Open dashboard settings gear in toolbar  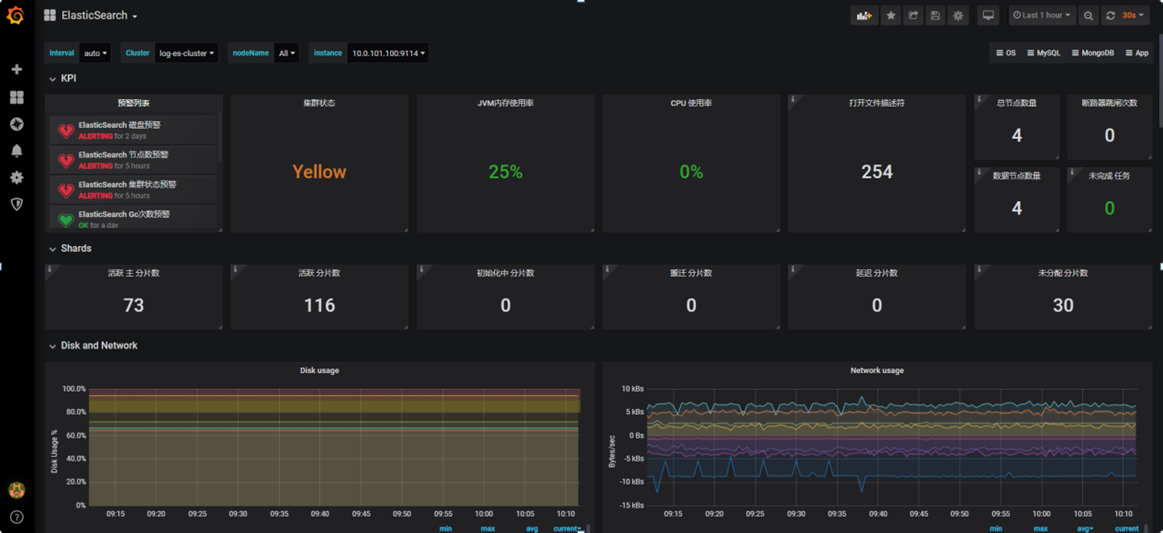pos(958,15)
